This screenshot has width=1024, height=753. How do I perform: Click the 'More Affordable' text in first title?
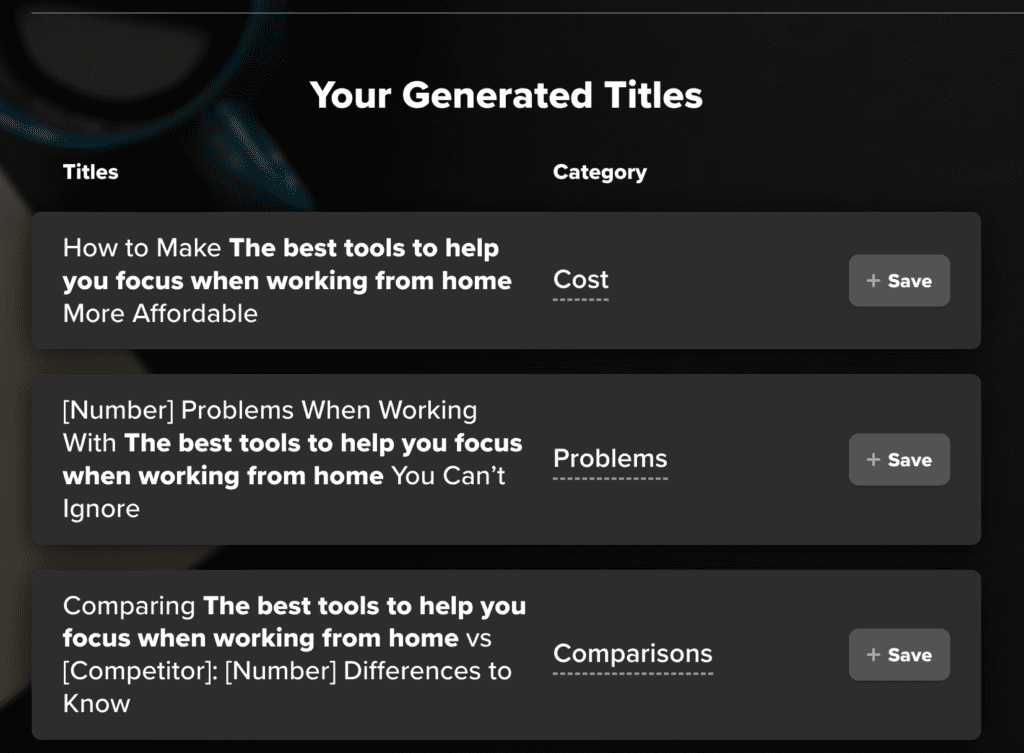pos(160,313)
